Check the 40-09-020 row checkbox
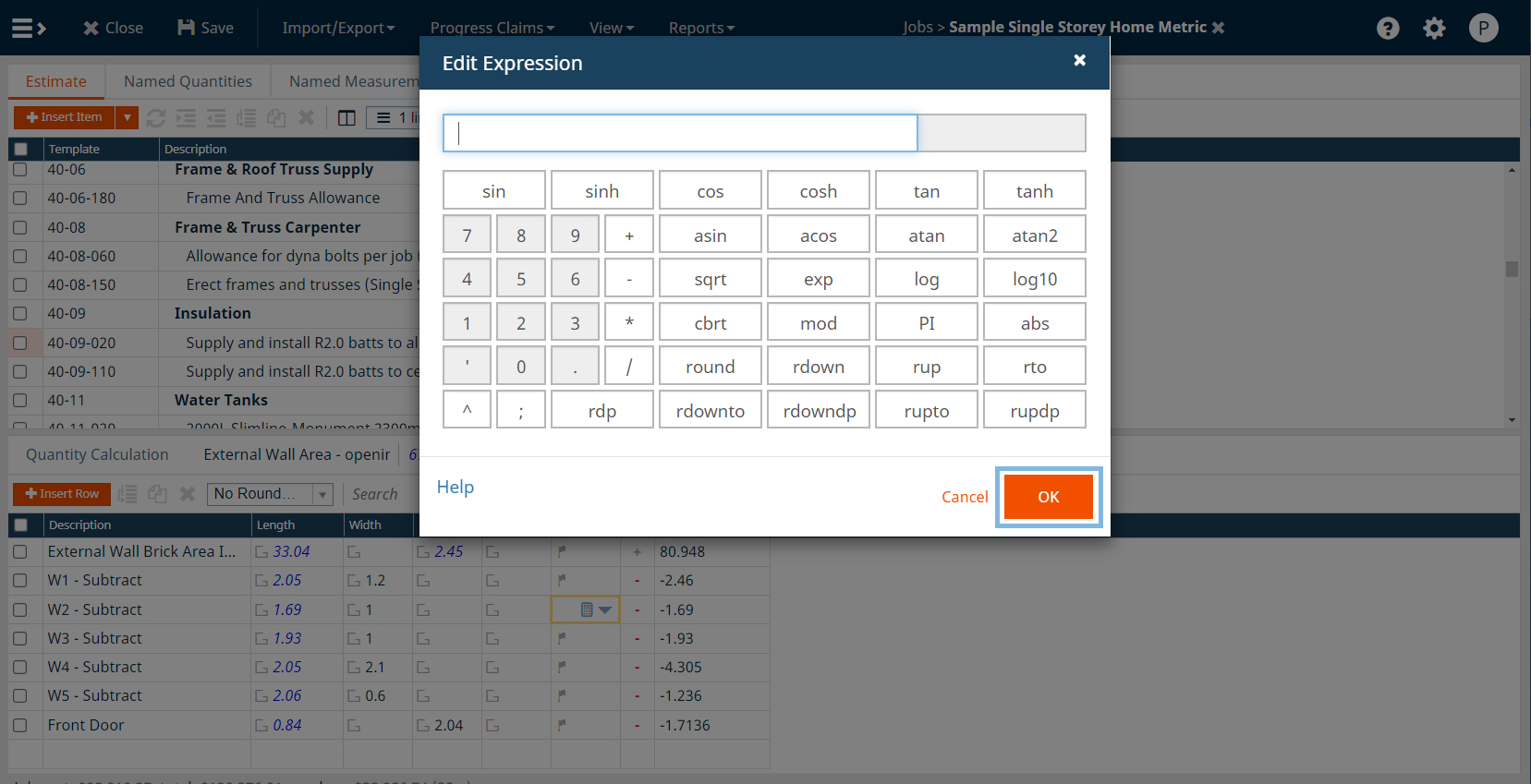1531x784 pixels. click(20, 343)
